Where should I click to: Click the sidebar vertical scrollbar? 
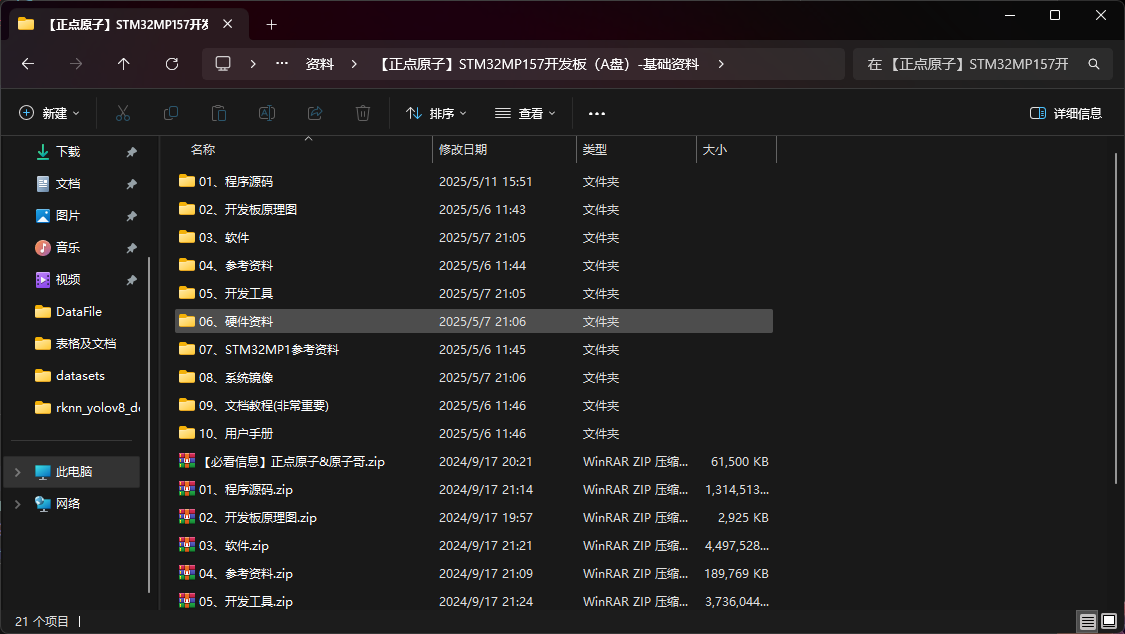pyautogui.click(x=149, y=425)
